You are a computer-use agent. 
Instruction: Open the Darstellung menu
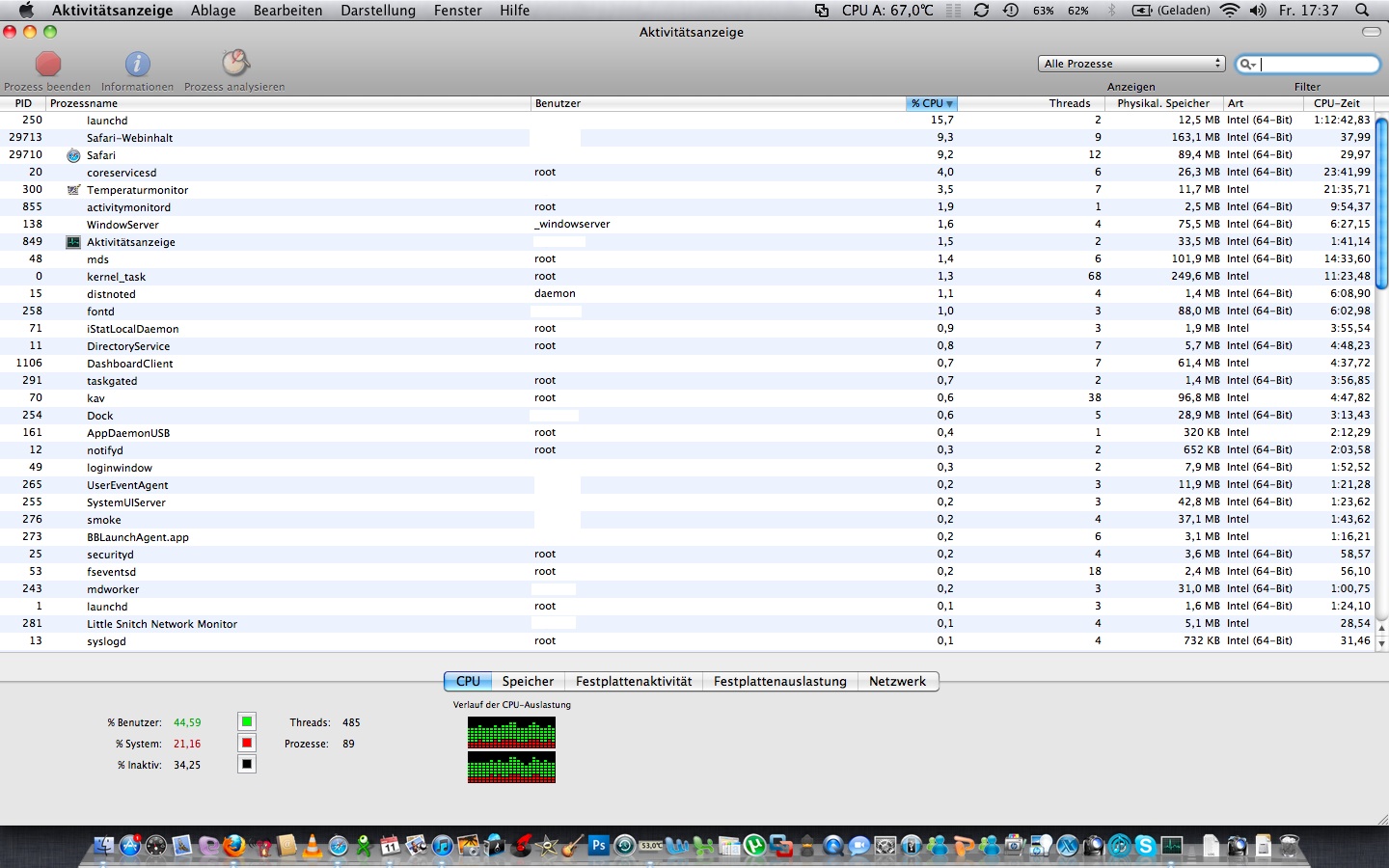(377, 11)
